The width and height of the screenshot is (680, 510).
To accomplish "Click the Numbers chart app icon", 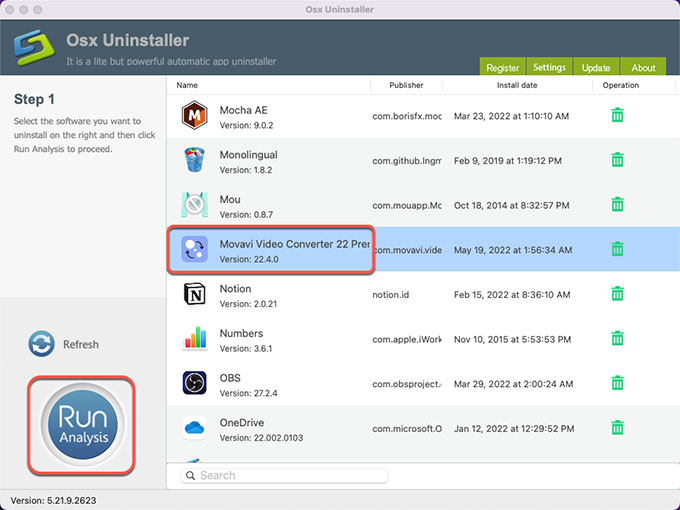I will [194, 339].
